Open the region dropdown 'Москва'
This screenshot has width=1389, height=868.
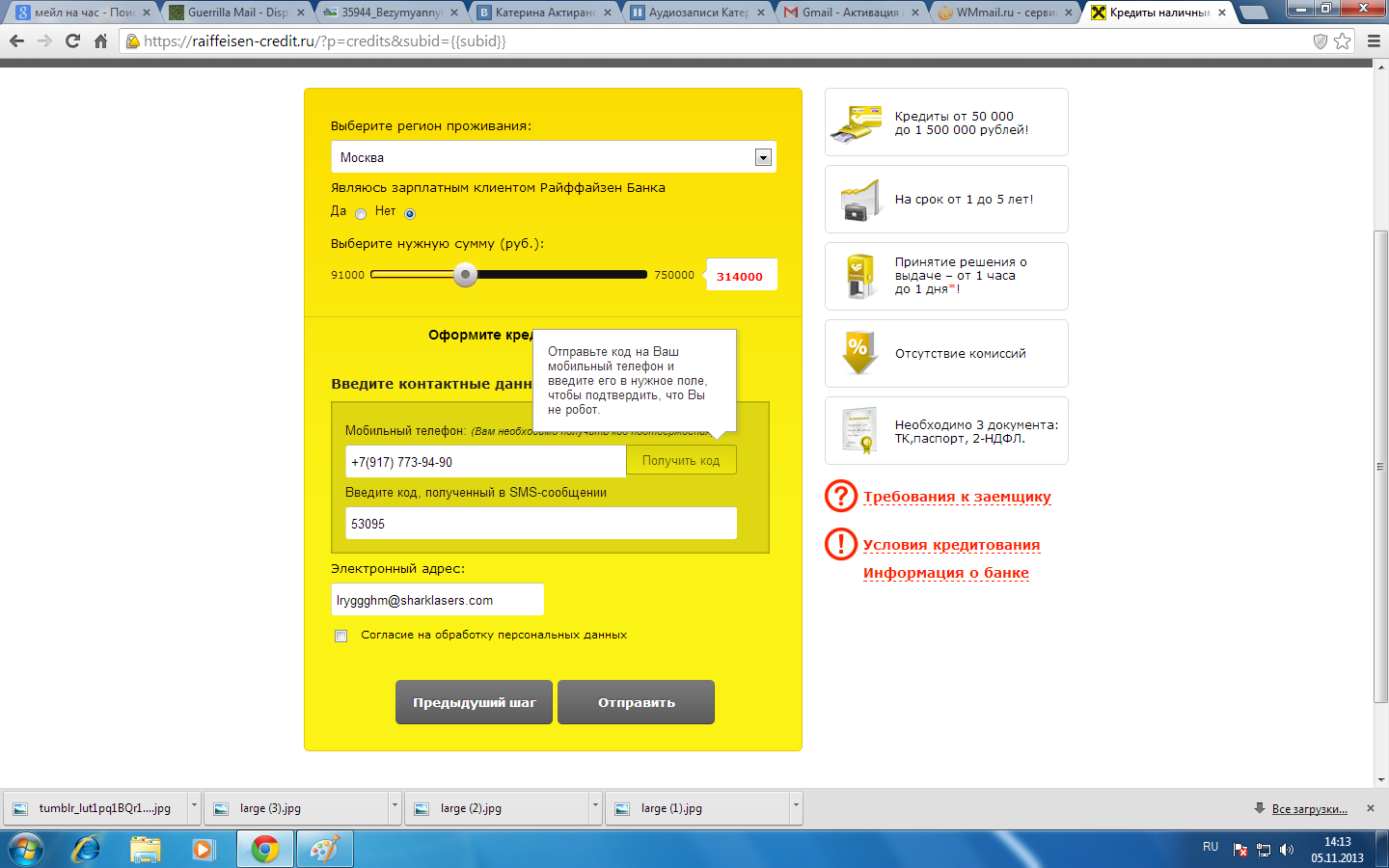pos(554,157)
